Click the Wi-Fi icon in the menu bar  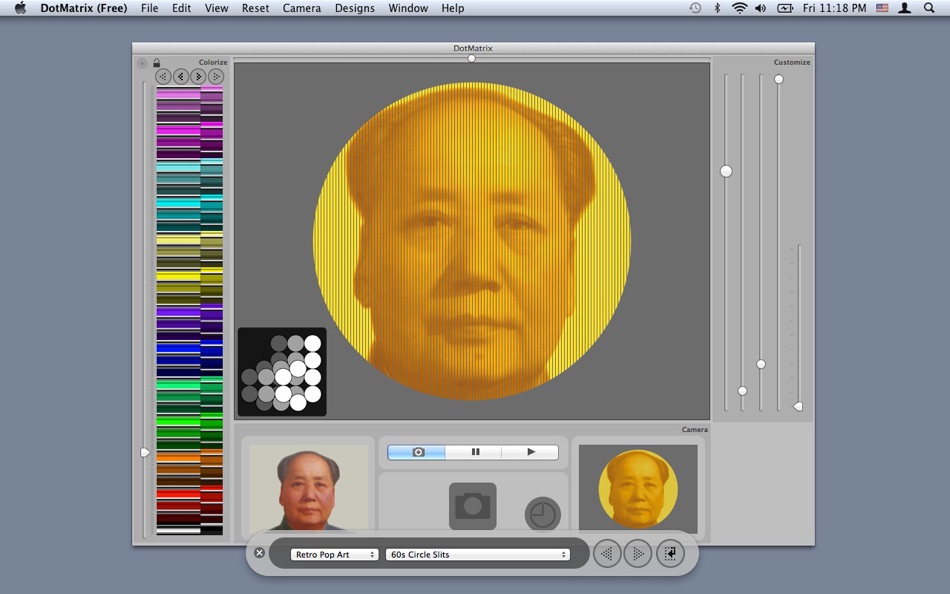pos(739,8)
